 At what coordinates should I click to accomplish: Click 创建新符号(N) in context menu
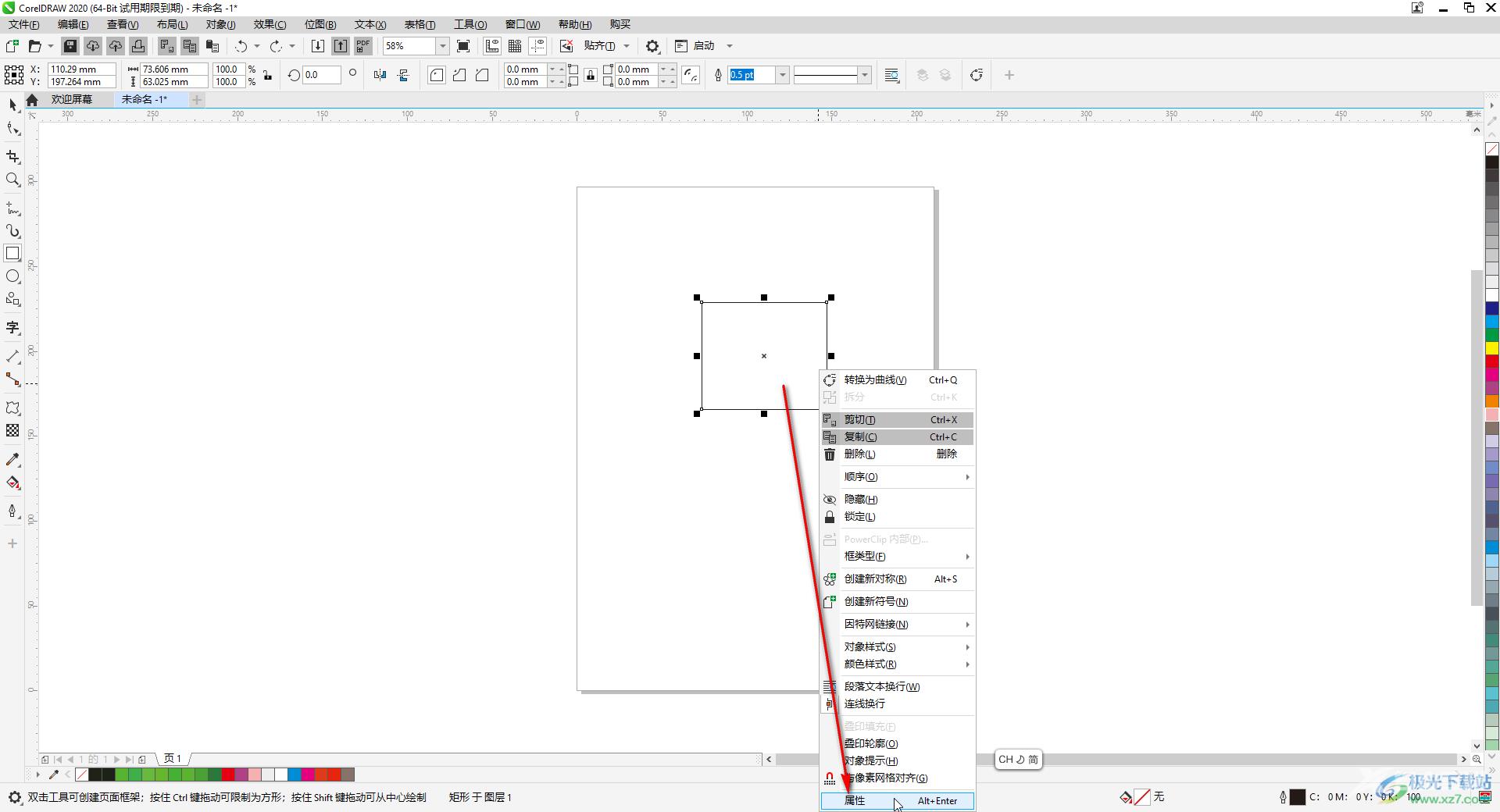[x=897, y=601]
